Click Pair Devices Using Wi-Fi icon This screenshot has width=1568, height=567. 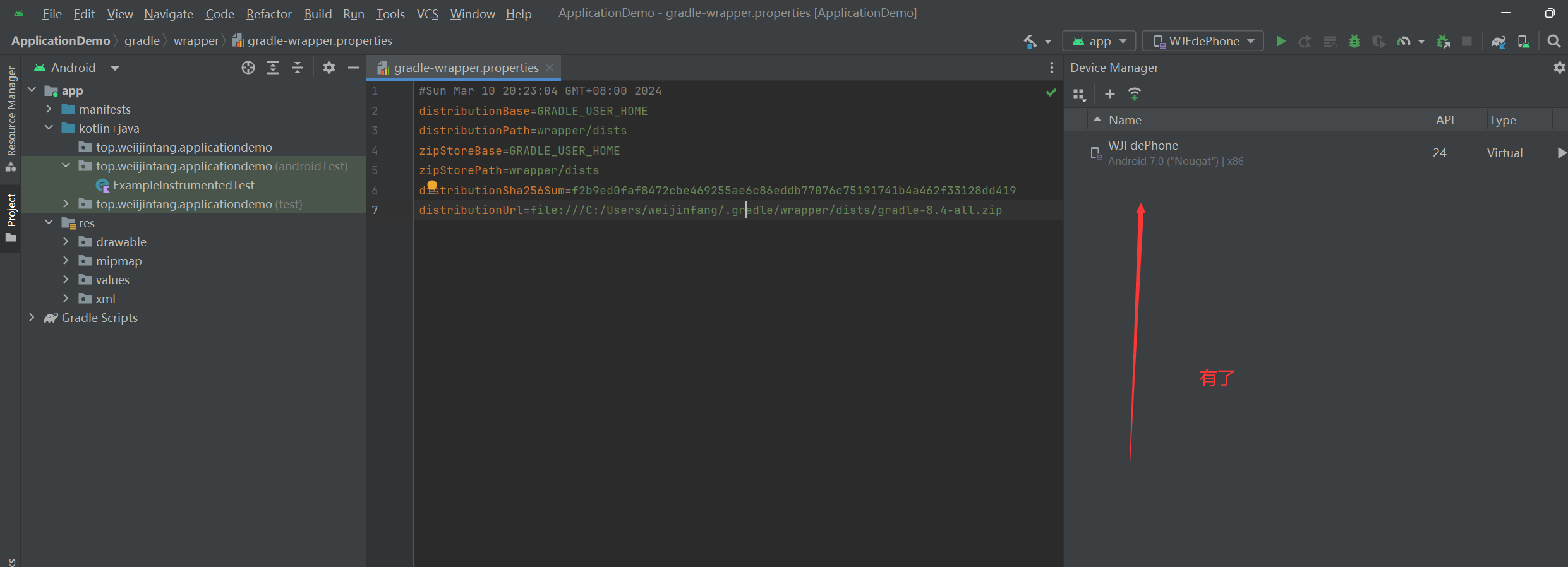point(1135,94)
